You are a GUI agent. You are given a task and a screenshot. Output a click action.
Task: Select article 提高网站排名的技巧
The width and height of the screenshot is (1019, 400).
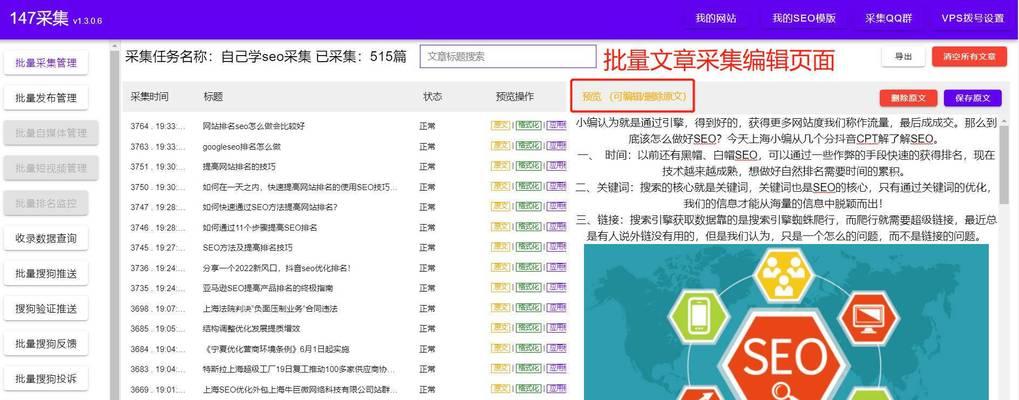click(x=239, y=167)
